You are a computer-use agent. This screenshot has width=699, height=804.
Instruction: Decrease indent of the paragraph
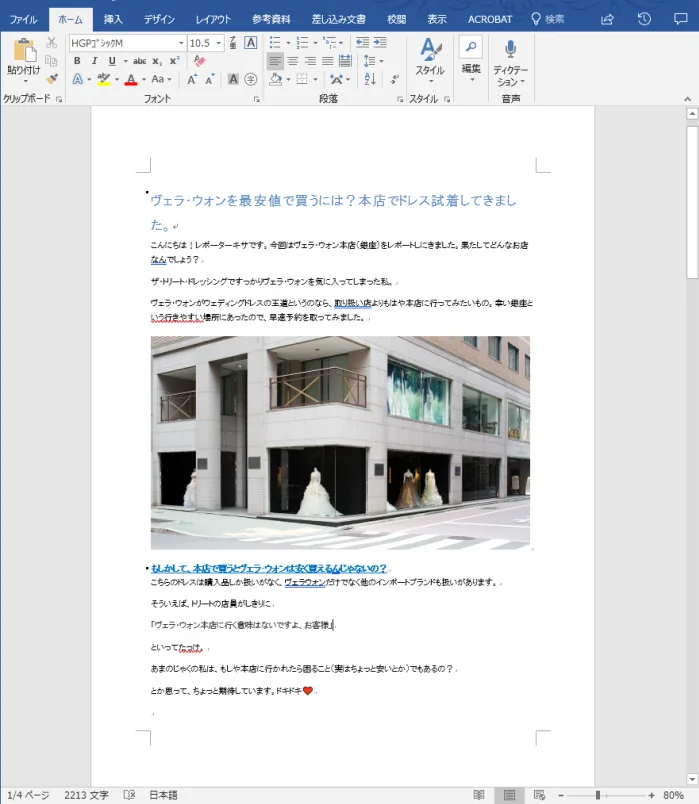362,43
